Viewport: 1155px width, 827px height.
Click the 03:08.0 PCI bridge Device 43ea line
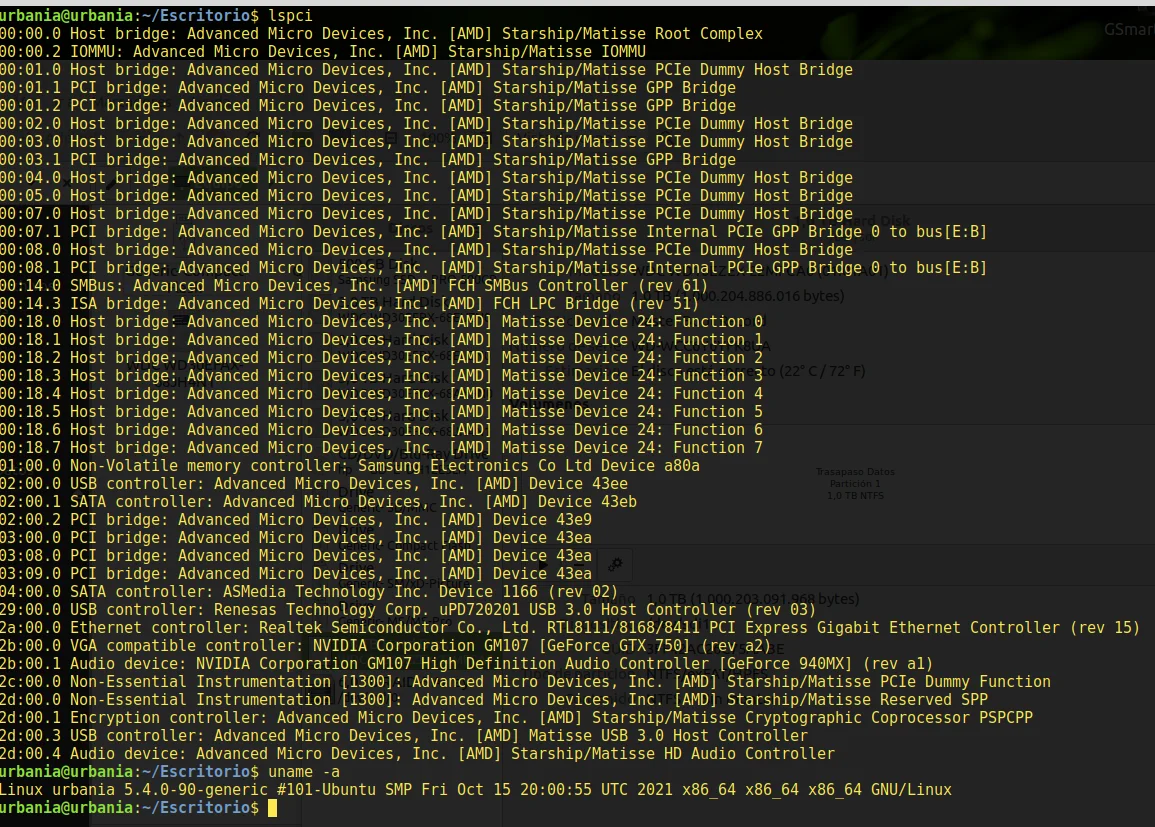click(x=296, y=557)
